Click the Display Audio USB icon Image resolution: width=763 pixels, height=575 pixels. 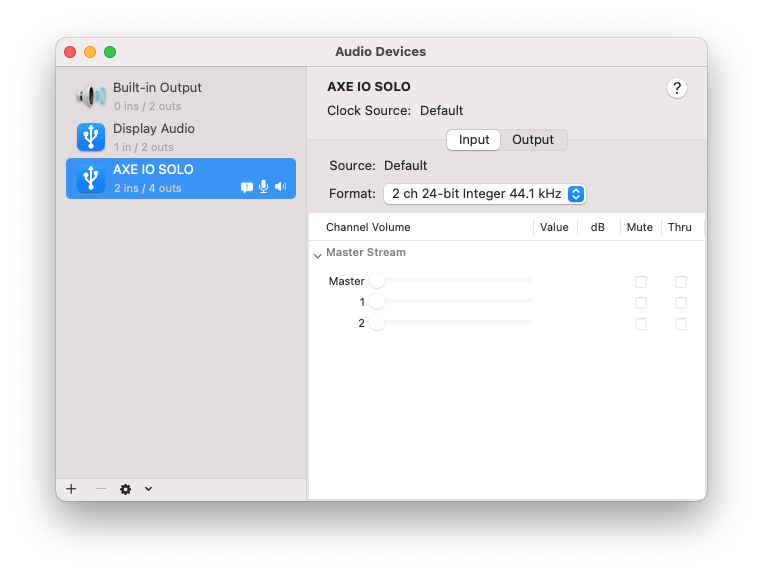tap(91, 137)
